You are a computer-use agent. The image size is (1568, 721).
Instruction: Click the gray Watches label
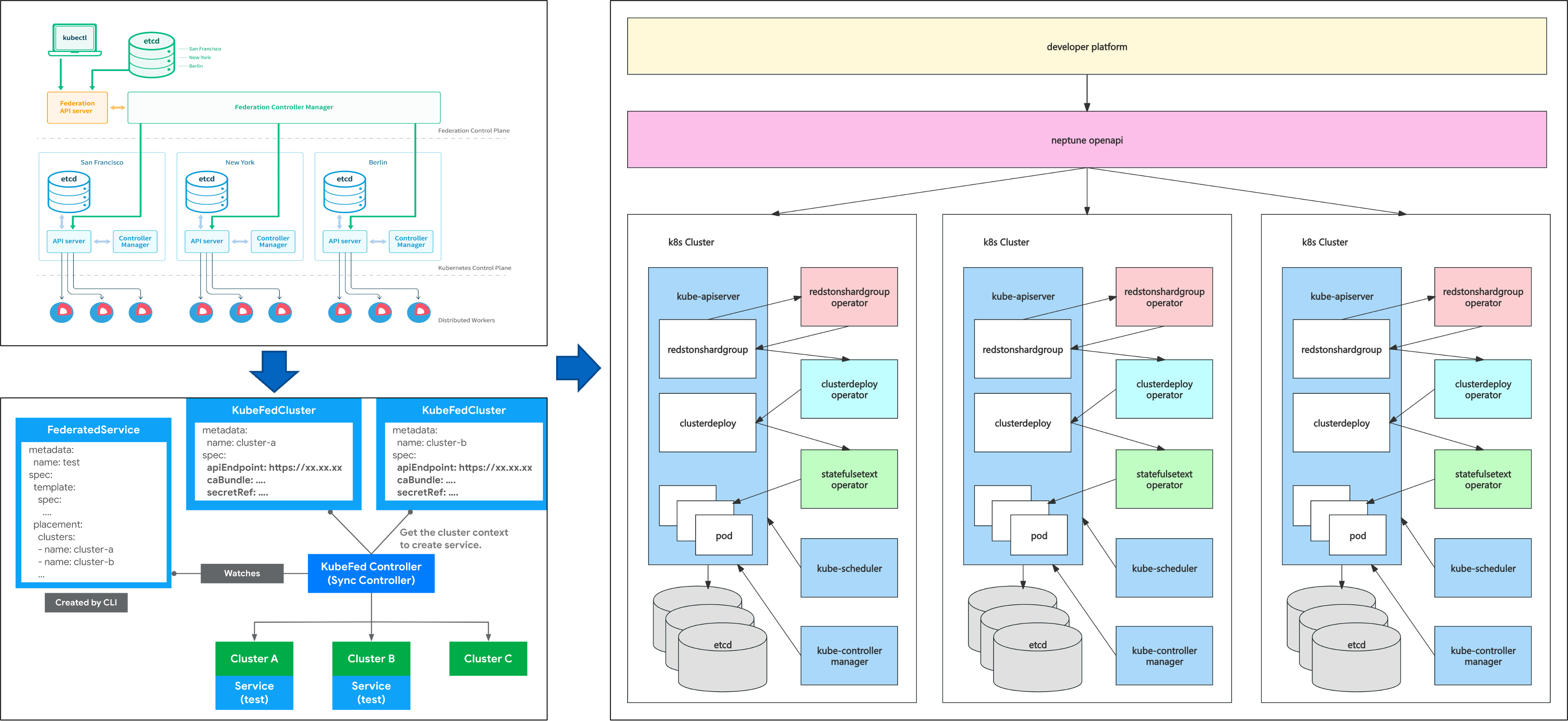[242, 573]
